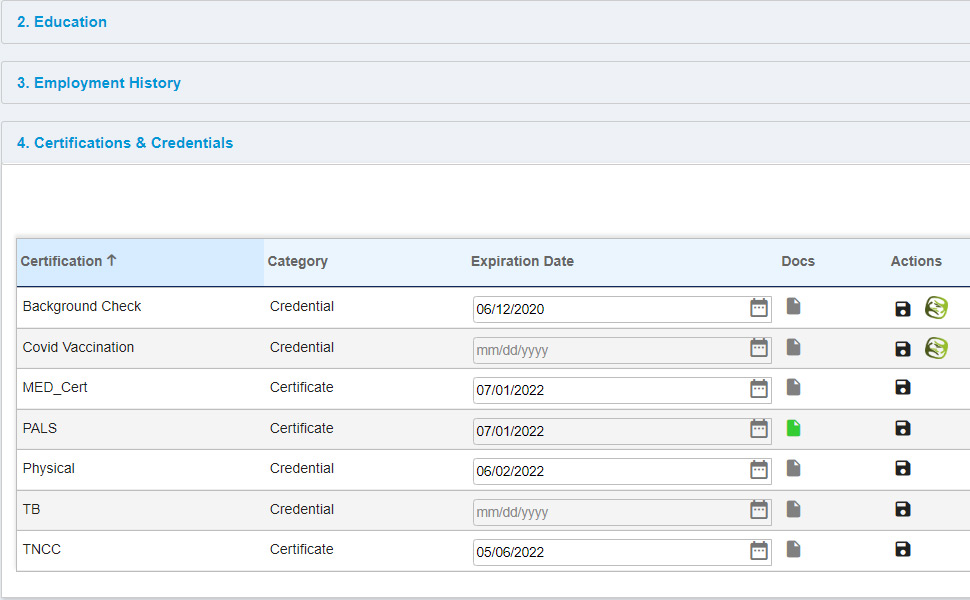
Task: Open document icon for Physical
Action: coord(794,468)
